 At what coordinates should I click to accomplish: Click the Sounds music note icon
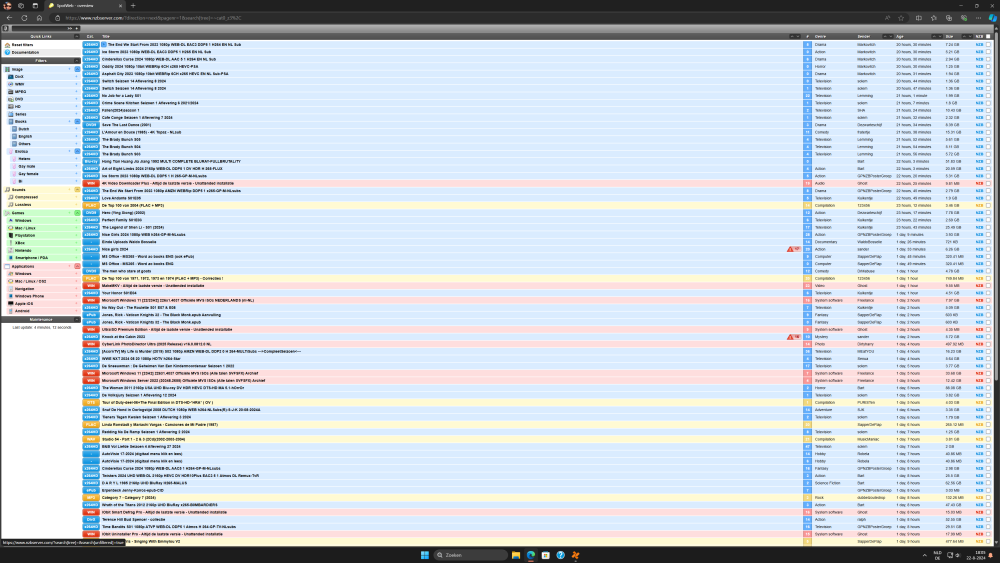coord(8,189)
